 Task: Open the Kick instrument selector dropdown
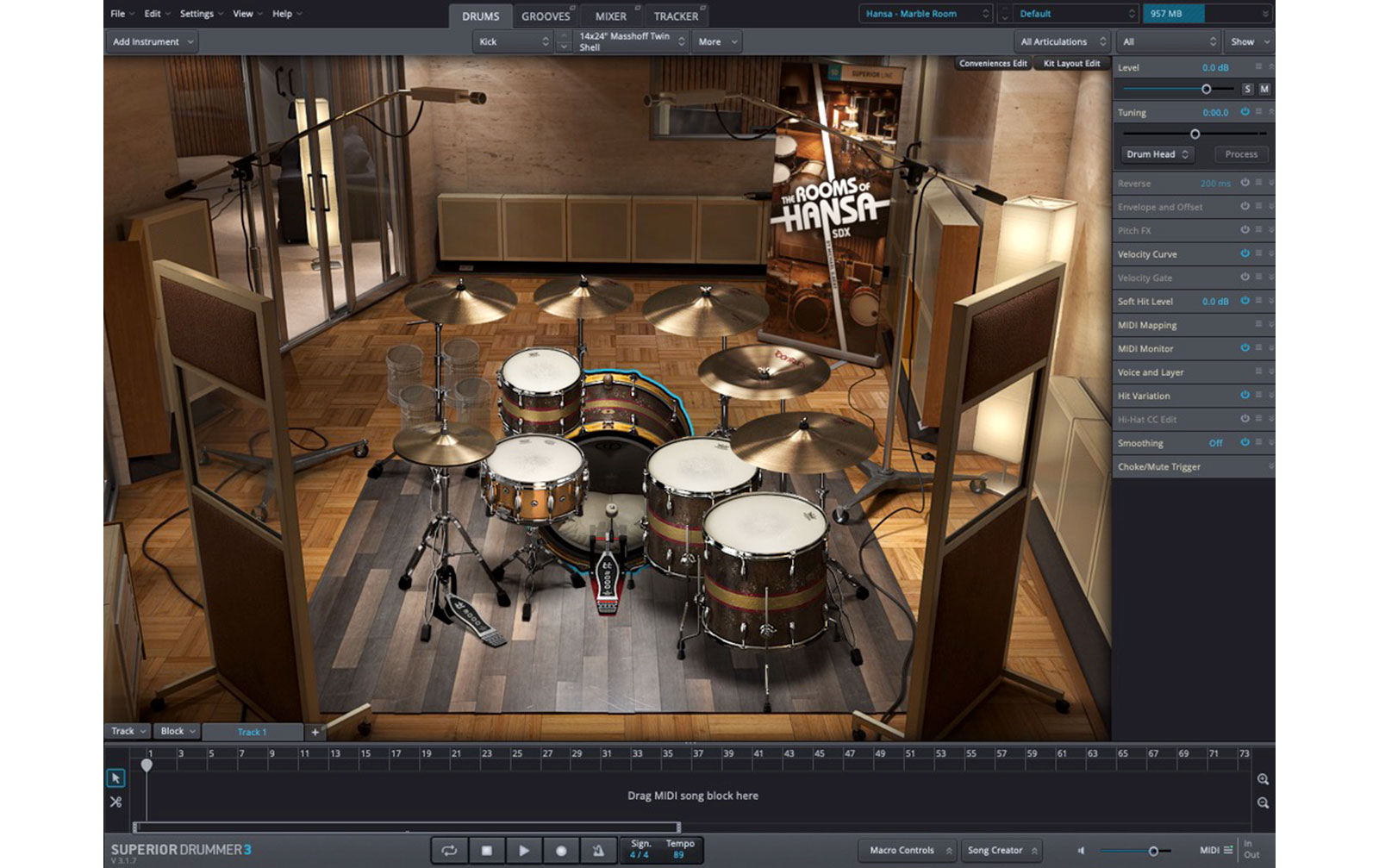pyautogui.click(x=513, y=41)
